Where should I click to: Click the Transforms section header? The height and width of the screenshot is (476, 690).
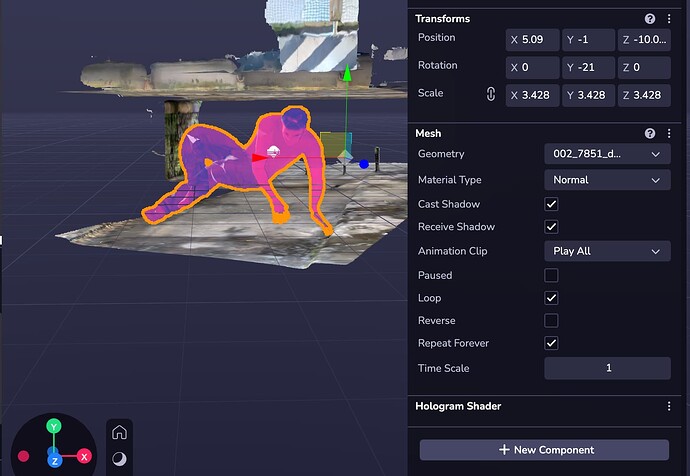tap(442, 18)
